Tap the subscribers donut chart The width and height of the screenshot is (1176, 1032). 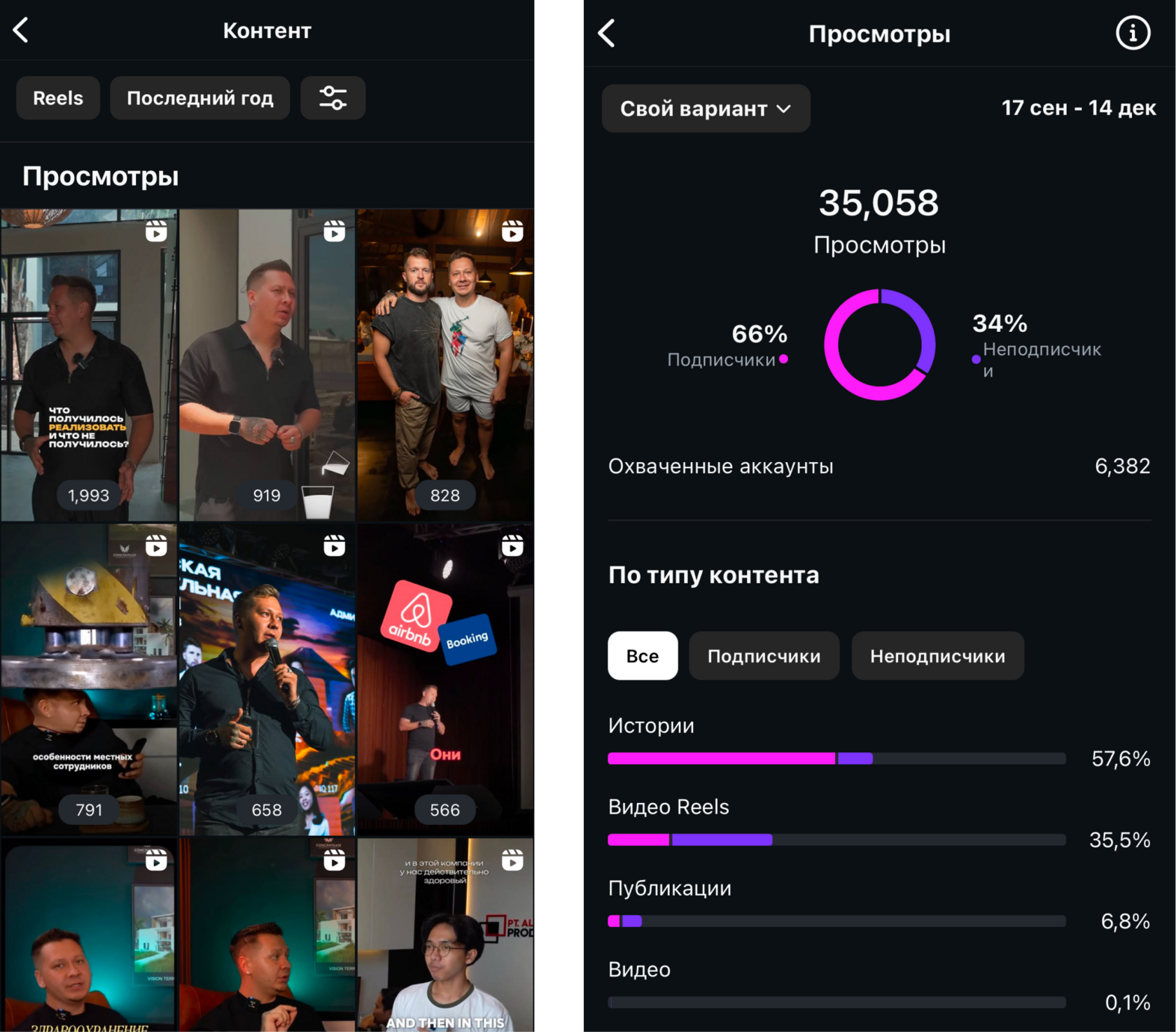click(879, 344)
